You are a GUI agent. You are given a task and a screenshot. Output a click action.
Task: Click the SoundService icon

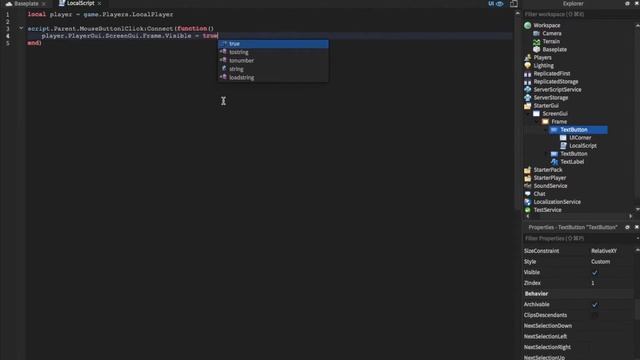point(527,186)
